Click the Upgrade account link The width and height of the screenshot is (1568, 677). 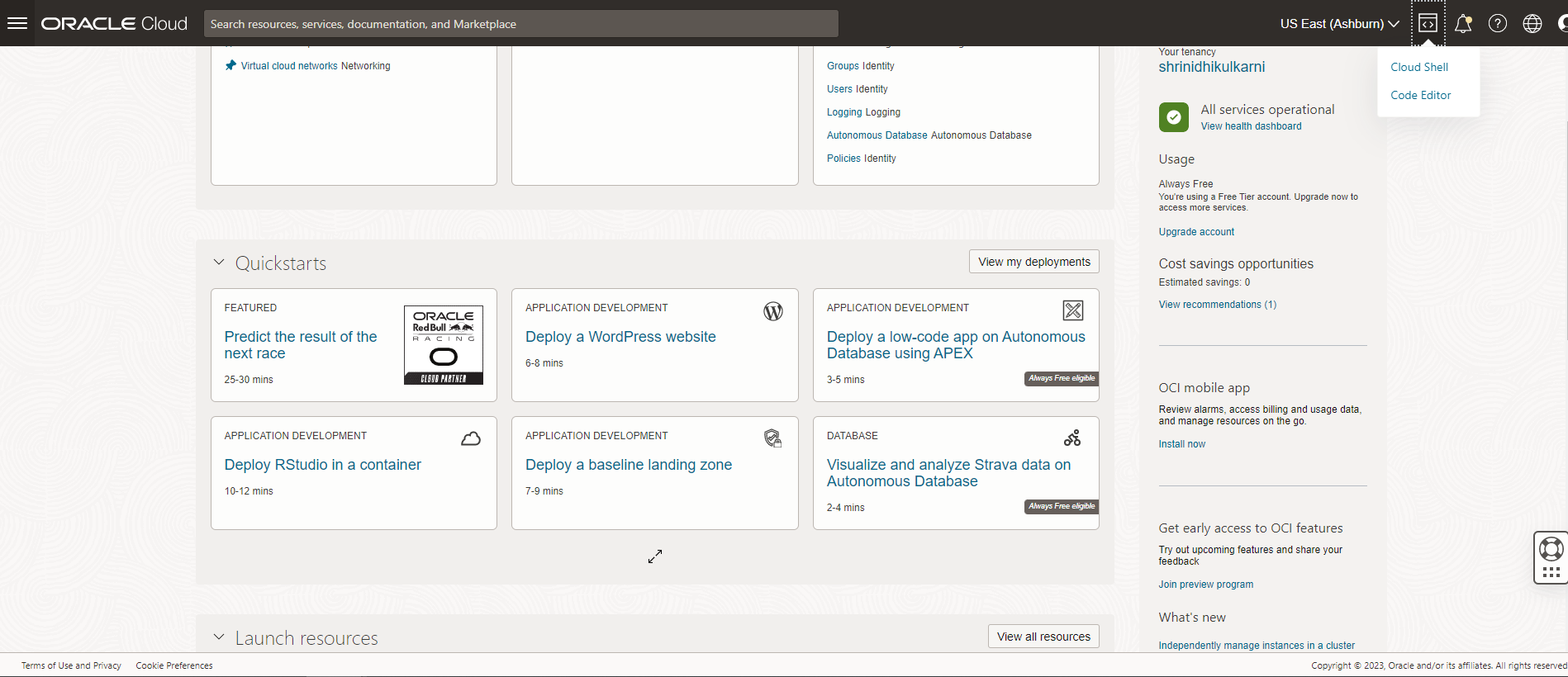pos(1196,232)
